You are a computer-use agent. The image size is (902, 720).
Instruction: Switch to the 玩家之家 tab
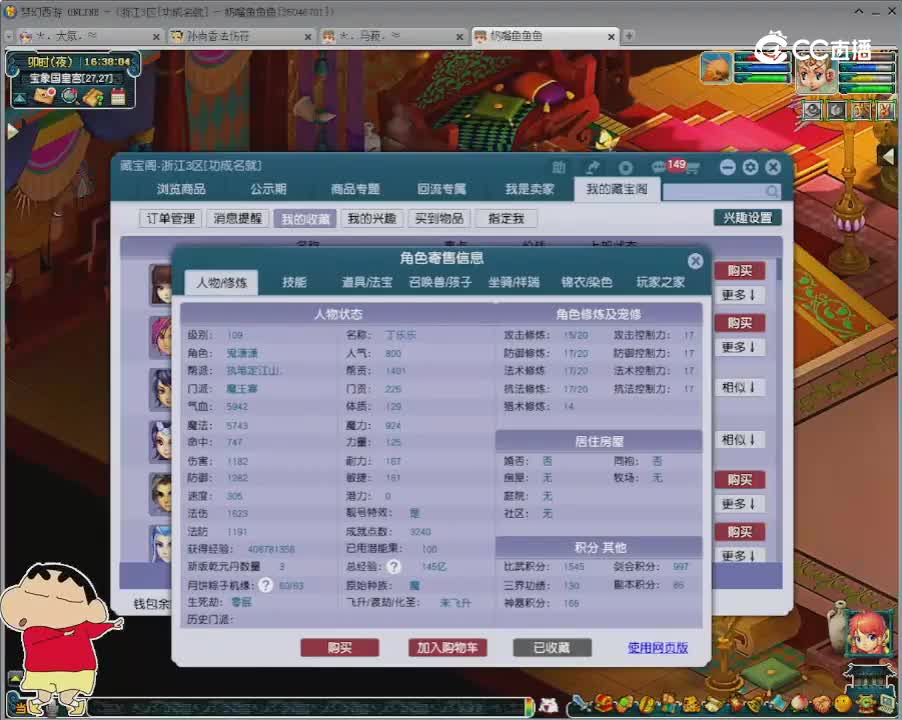pyautogui.click(x=660, y=282)
